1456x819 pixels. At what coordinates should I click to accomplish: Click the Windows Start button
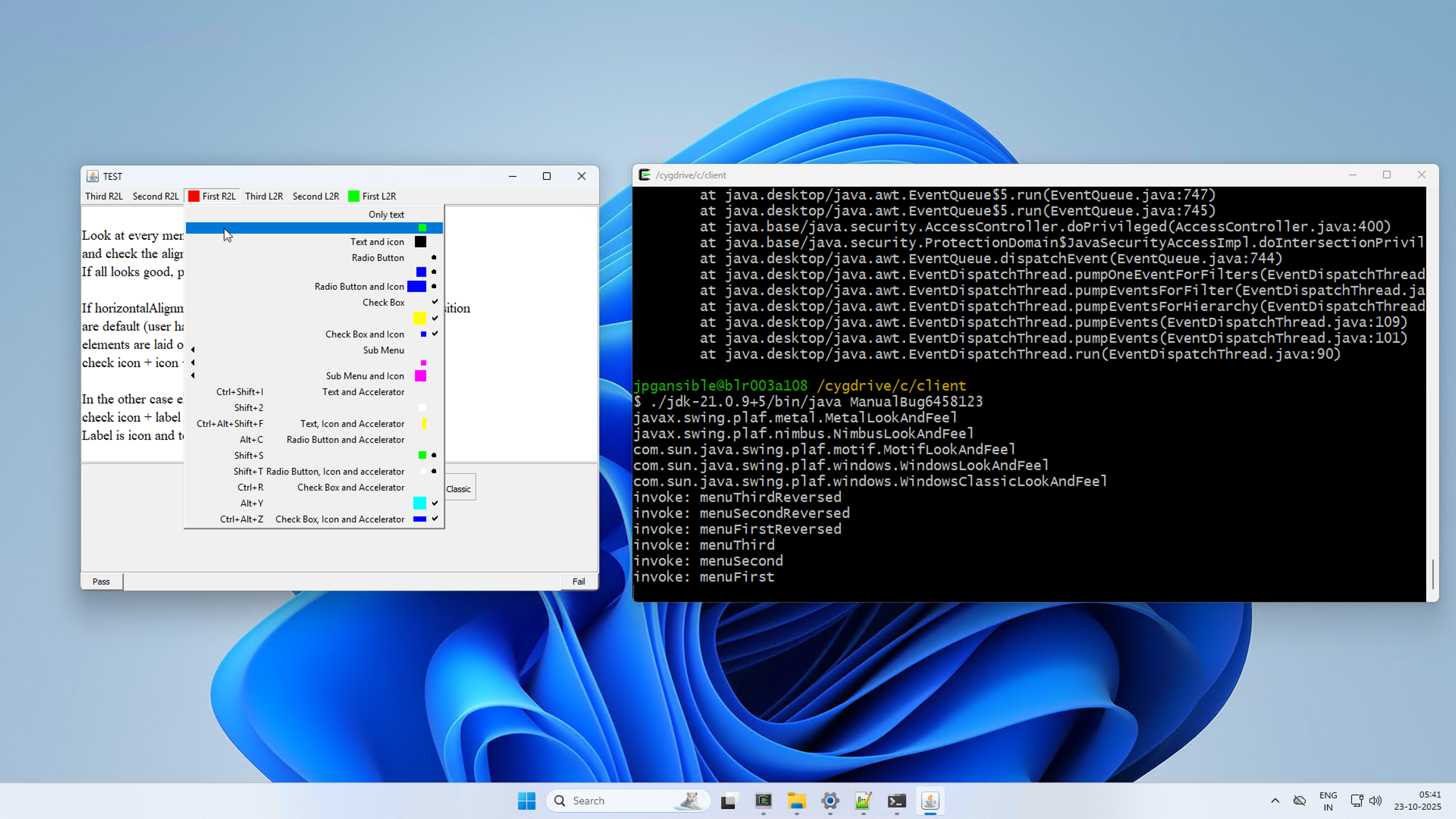(526, 800)
